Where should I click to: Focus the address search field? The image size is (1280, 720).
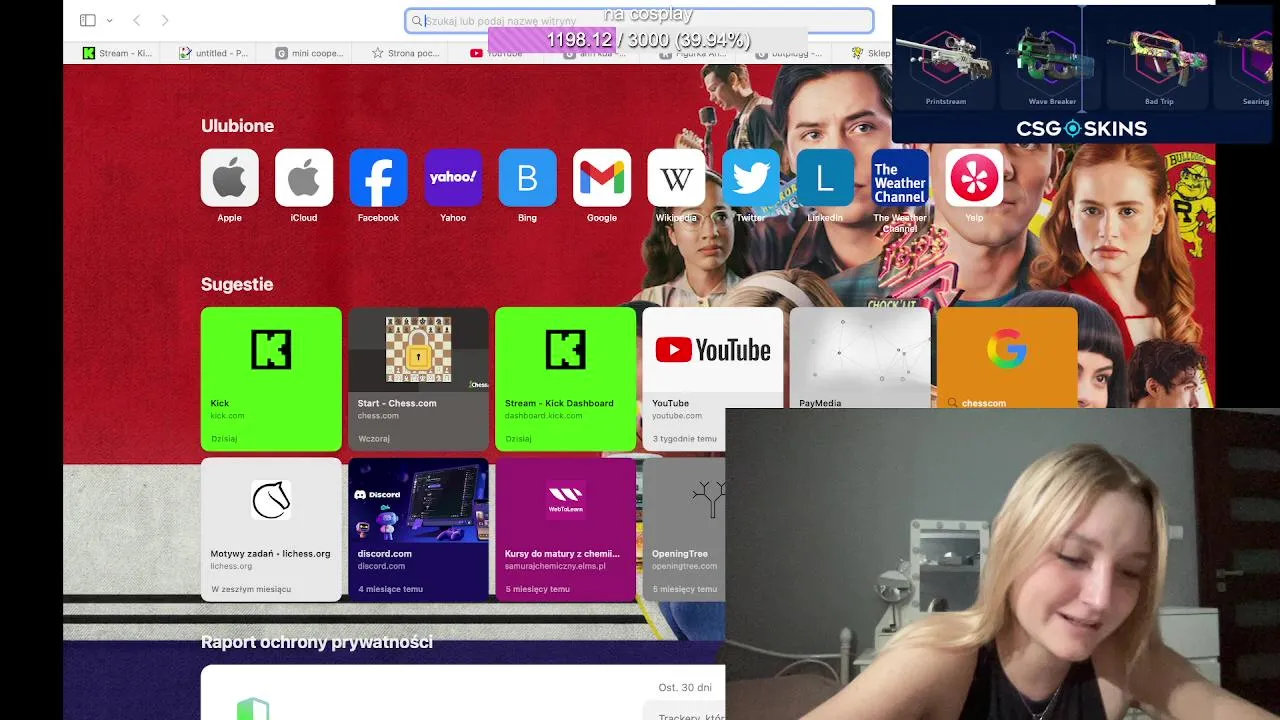tap(639, 20)
